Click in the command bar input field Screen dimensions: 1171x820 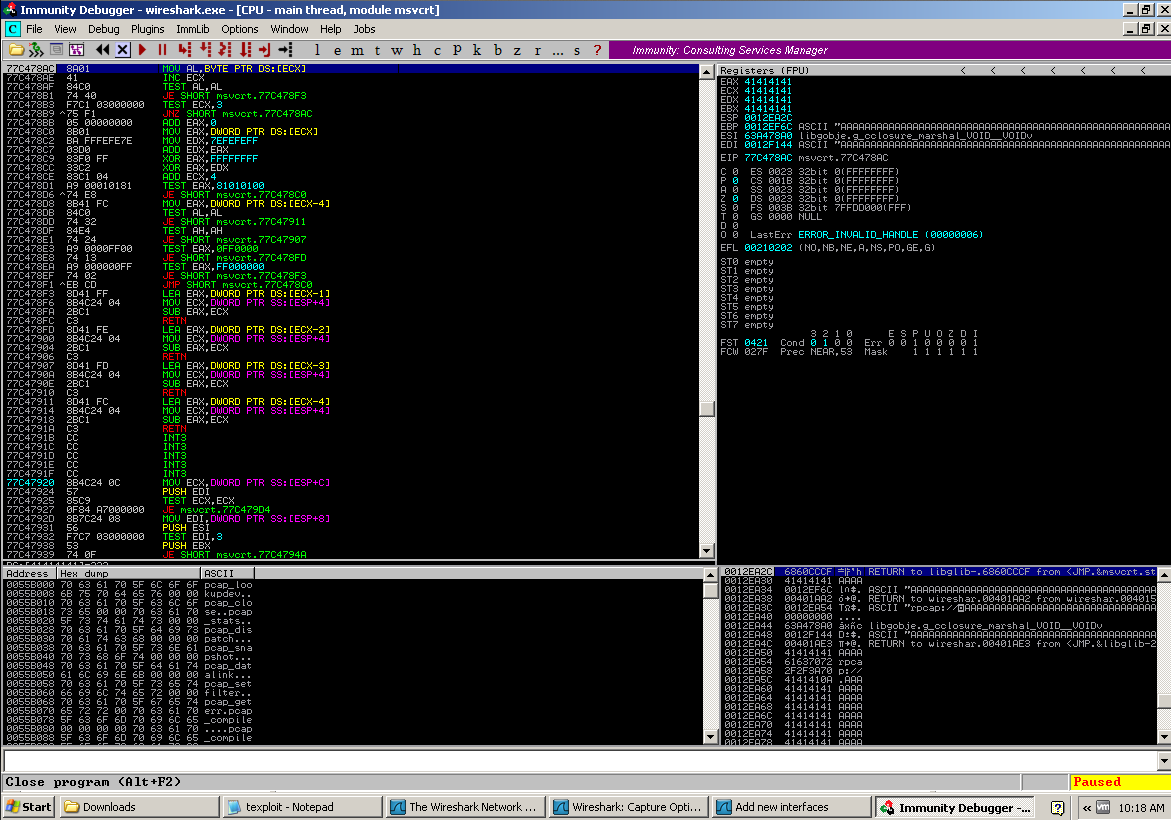pos(580,761)
